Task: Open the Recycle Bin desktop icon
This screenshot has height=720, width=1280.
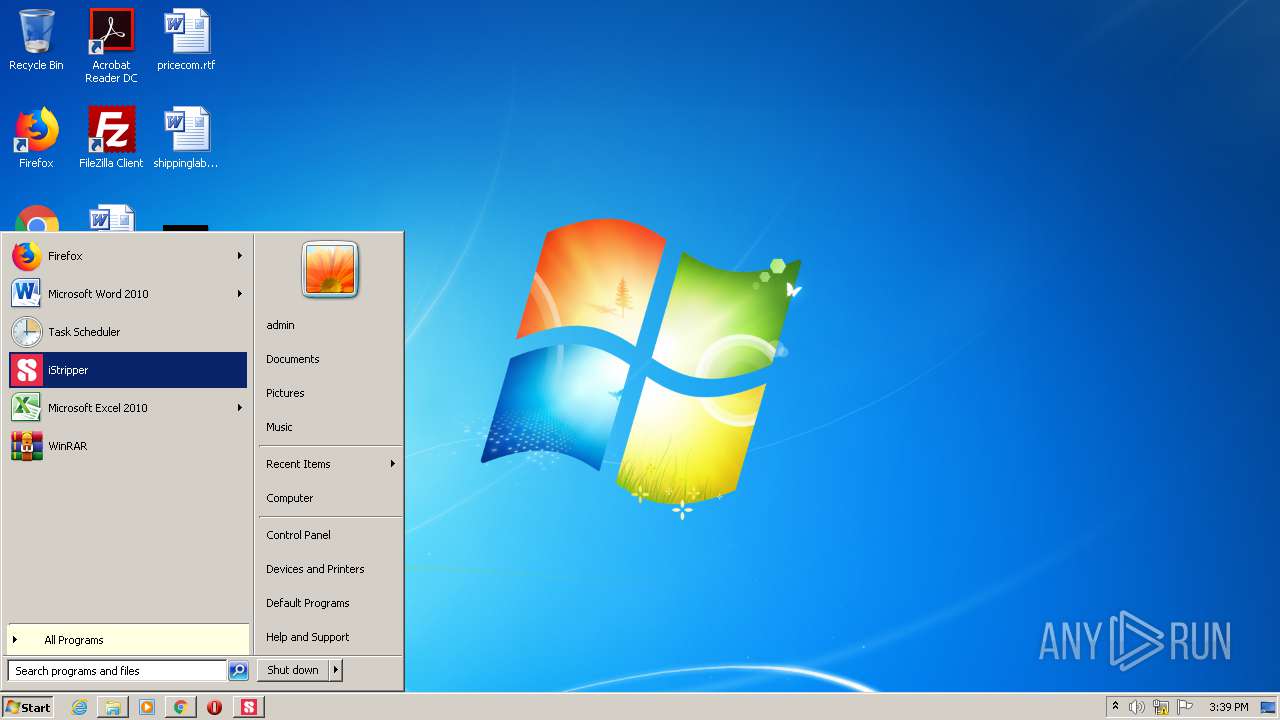Action: tap(36, 40)
